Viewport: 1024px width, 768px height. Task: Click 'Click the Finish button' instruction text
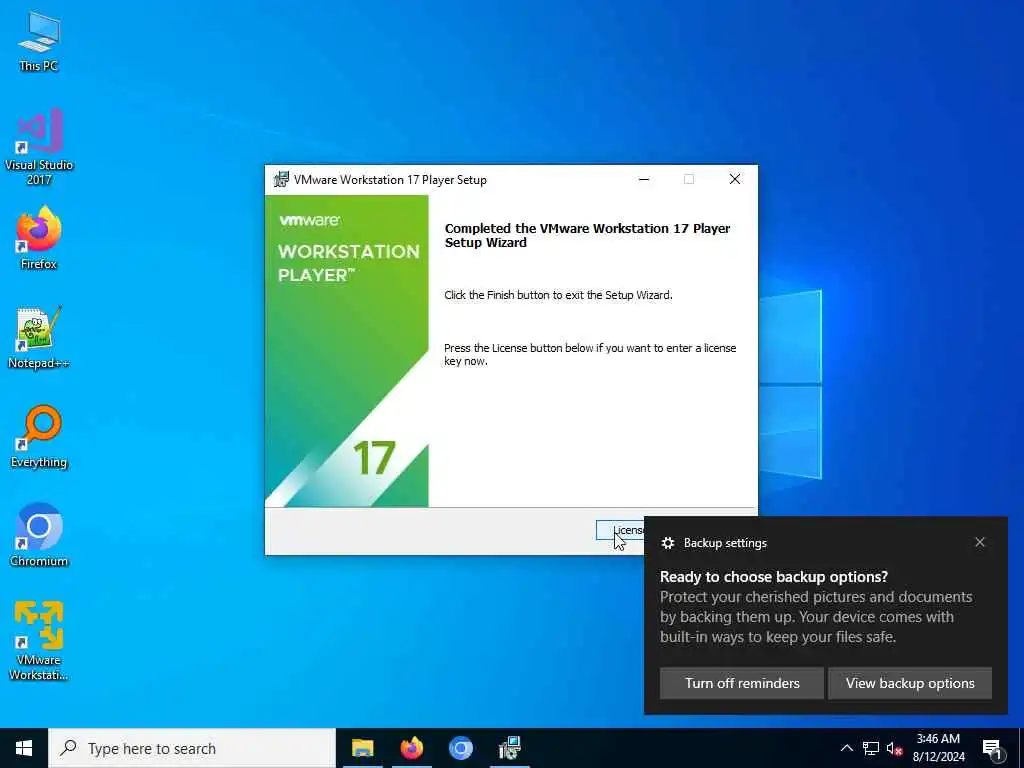(558, 295)
